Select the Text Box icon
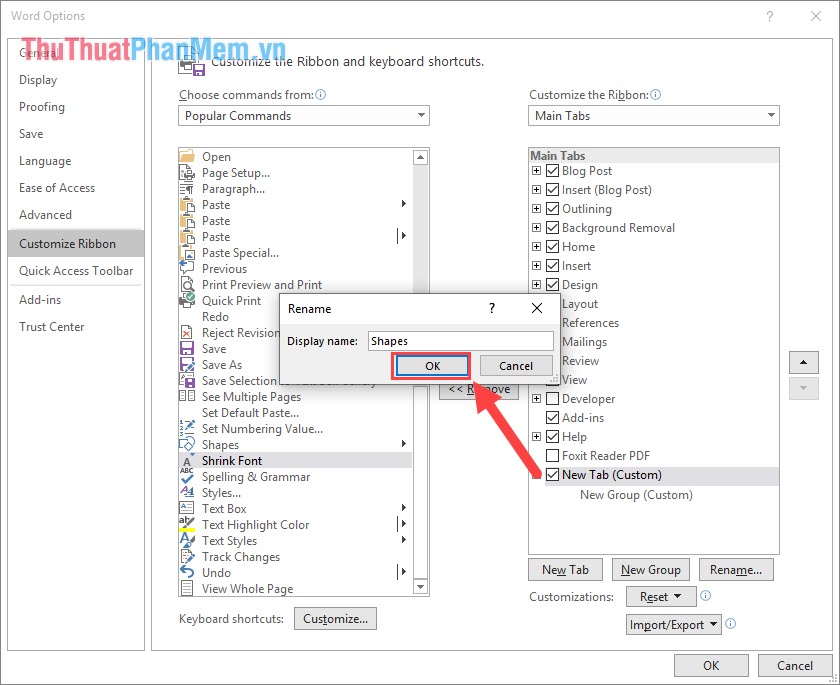This screenshot has height=685, width=840. pos(187,508)
